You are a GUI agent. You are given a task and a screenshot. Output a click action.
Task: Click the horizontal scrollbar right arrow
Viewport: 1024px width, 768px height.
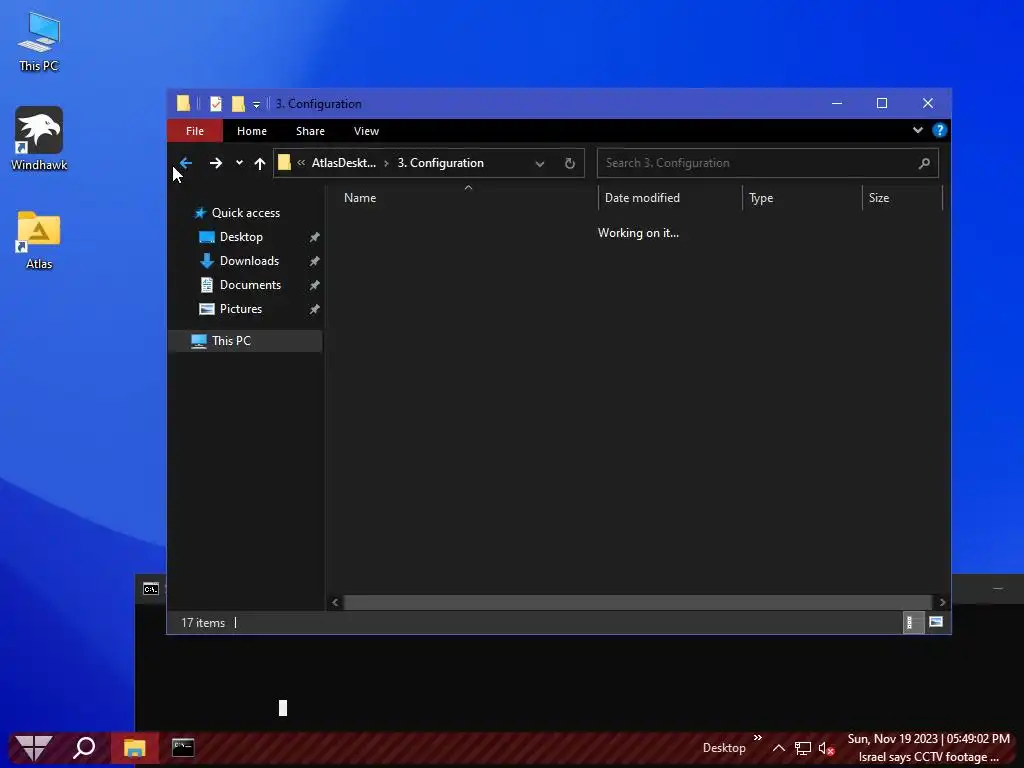tap(942, 602)
